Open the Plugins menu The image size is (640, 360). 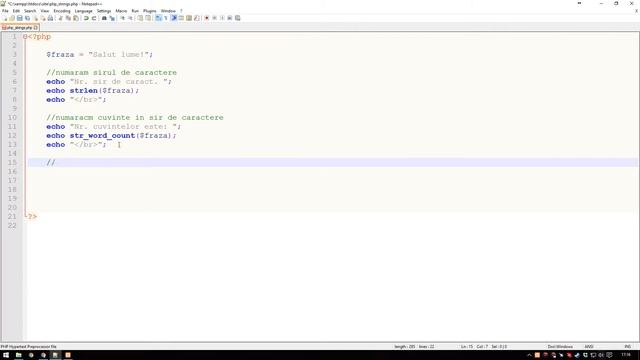(x=149, y=11)
